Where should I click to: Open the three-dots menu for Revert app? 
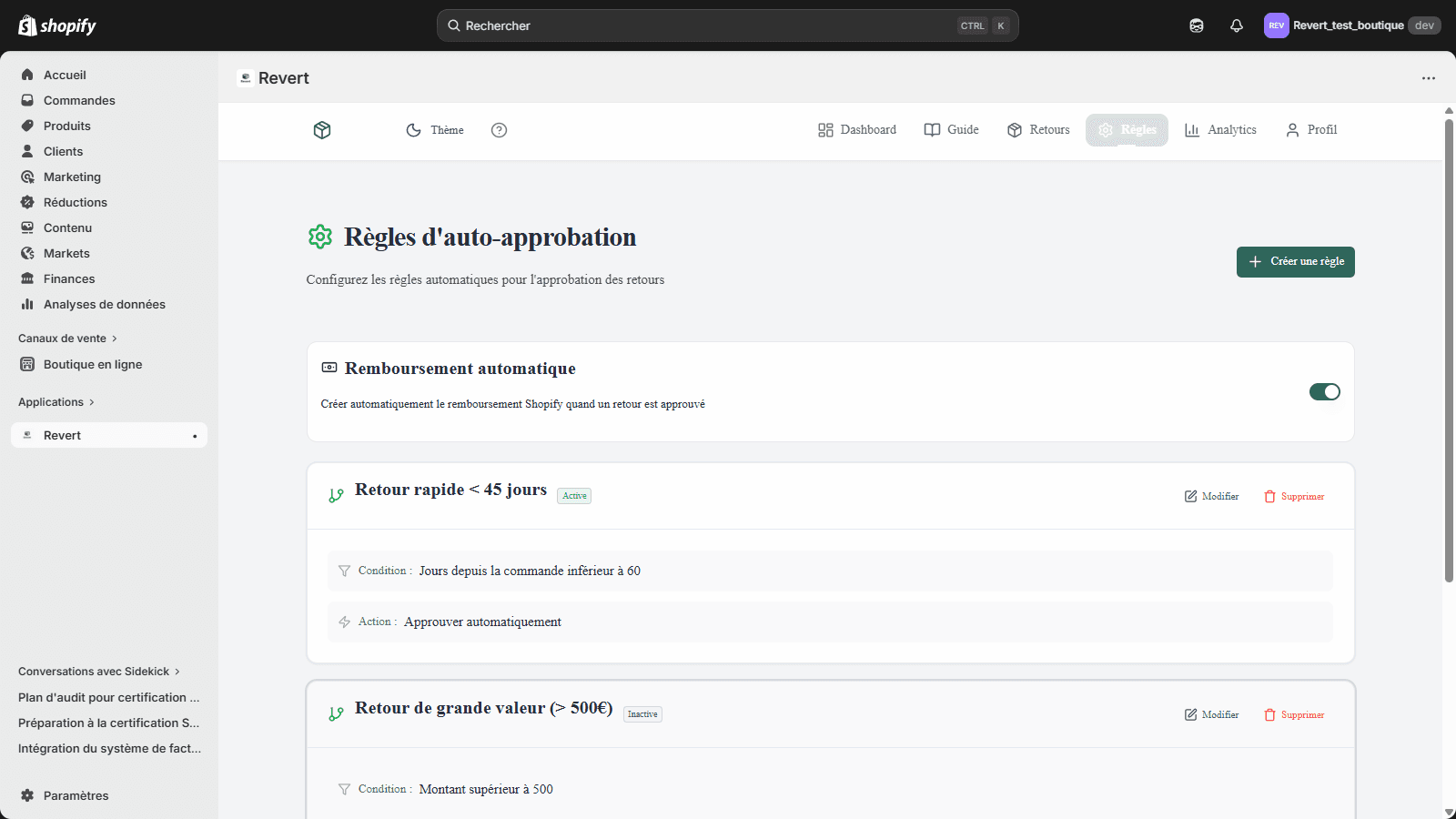(x=1429, y=78)
